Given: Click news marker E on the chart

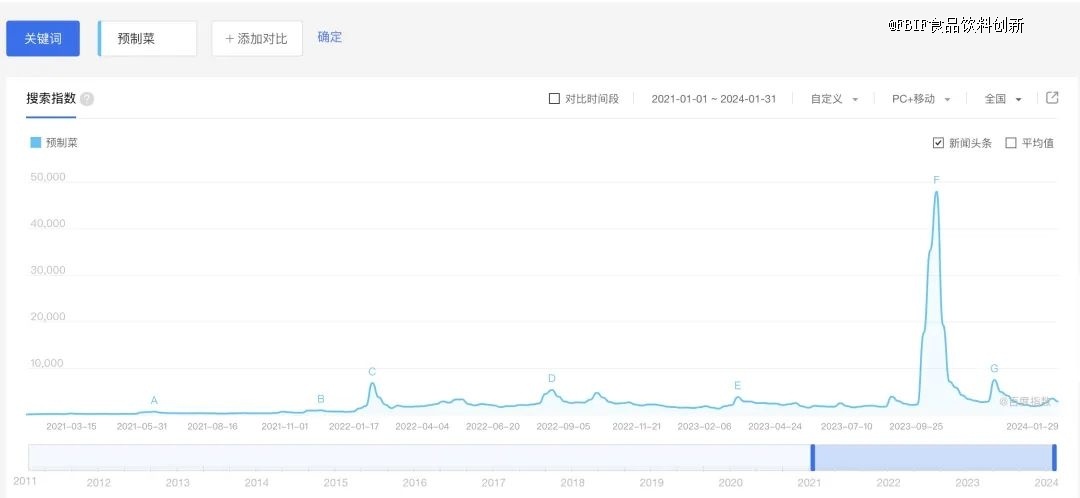Looking at the screenshot, I should tap(737, 385).
